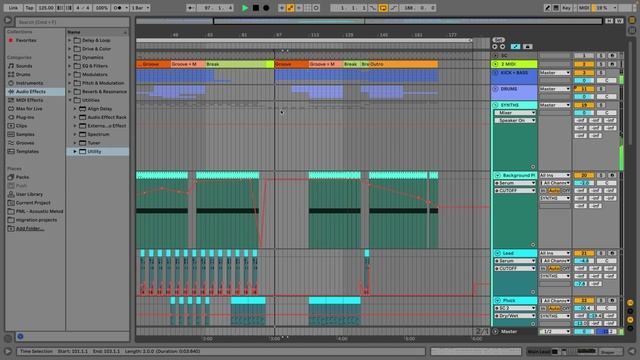
Task: Open Packs under Places
Action: [x=22, y=177]
